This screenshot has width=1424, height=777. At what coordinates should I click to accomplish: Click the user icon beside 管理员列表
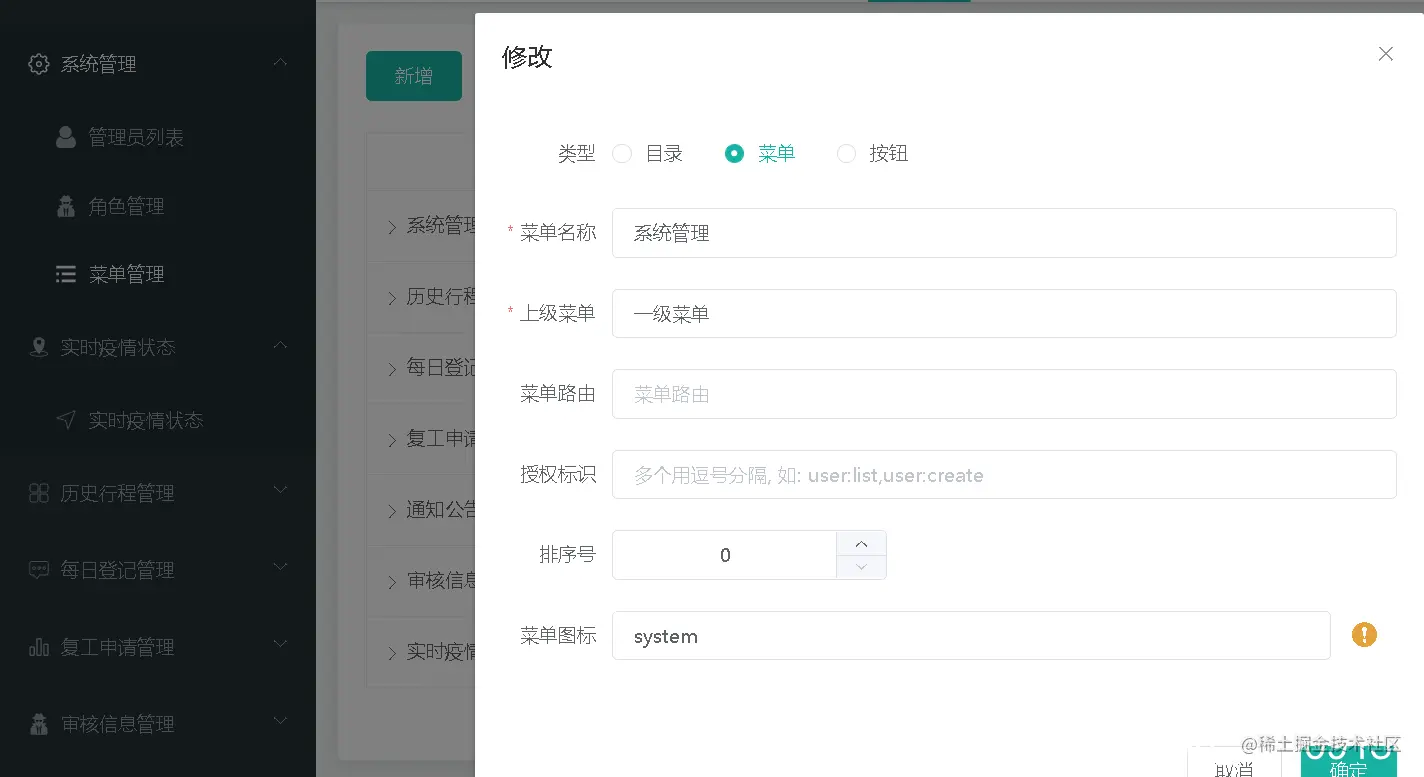tap(66, 137)
